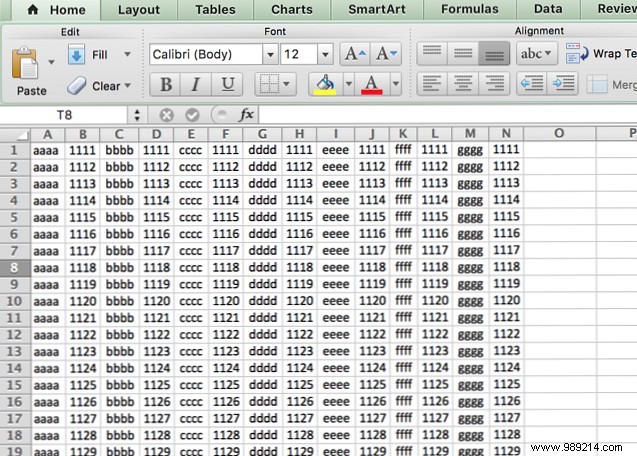Open the Fill dropdown arrow
The height and width of the screenshot is (456, 637).
(127, 54)
